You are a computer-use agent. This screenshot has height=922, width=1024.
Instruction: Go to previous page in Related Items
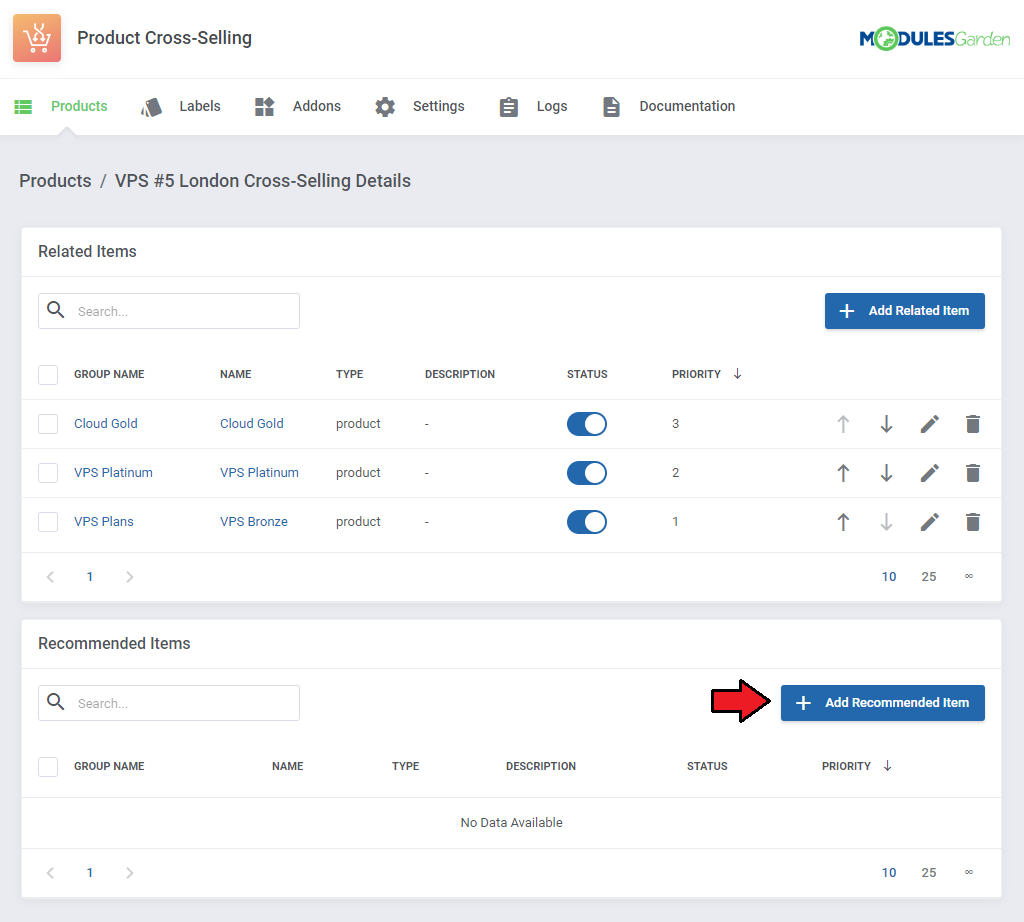coord(50,577)
